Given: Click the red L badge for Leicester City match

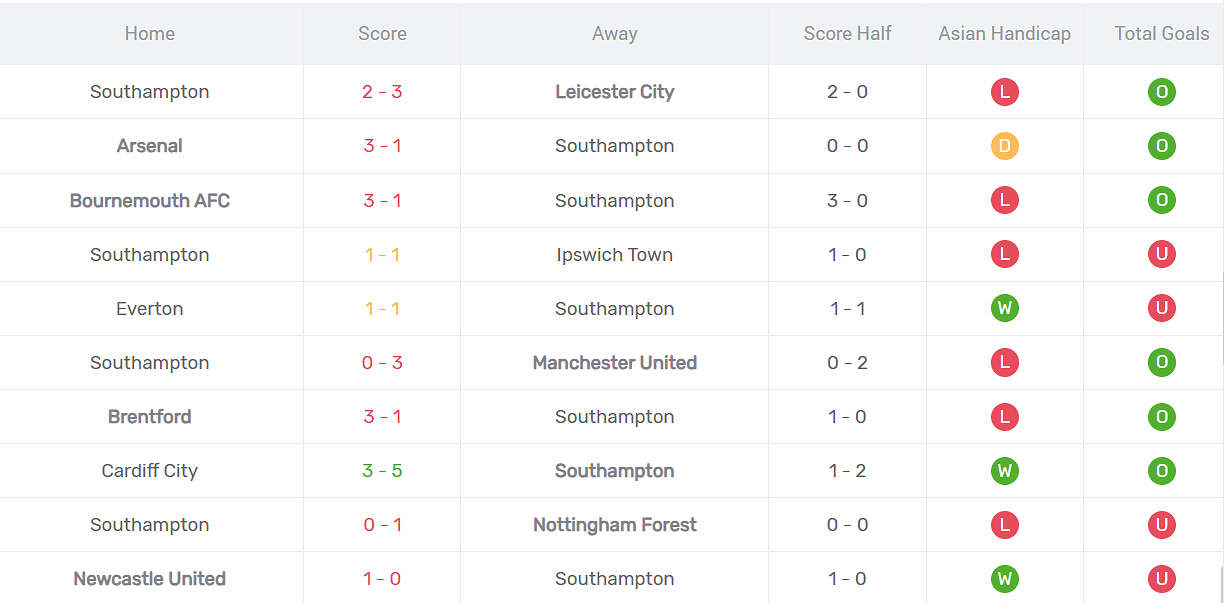Looking at the screenshot, I should click(x=1004, y=92).
